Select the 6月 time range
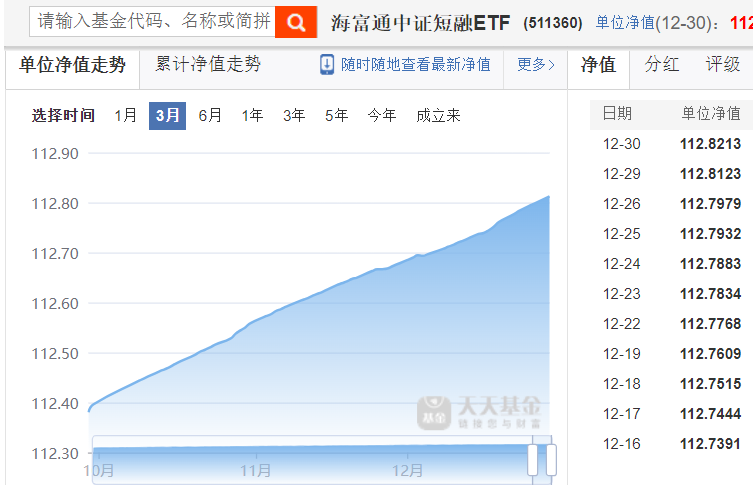Screen dimensions: 753x485 click(x=210, y=115)
